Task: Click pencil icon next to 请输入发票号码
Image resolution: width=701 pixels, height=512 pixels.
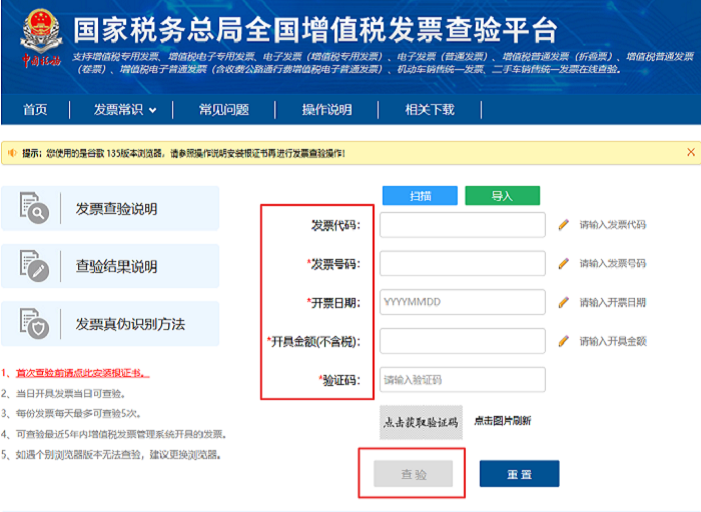Action: point(564,263)
